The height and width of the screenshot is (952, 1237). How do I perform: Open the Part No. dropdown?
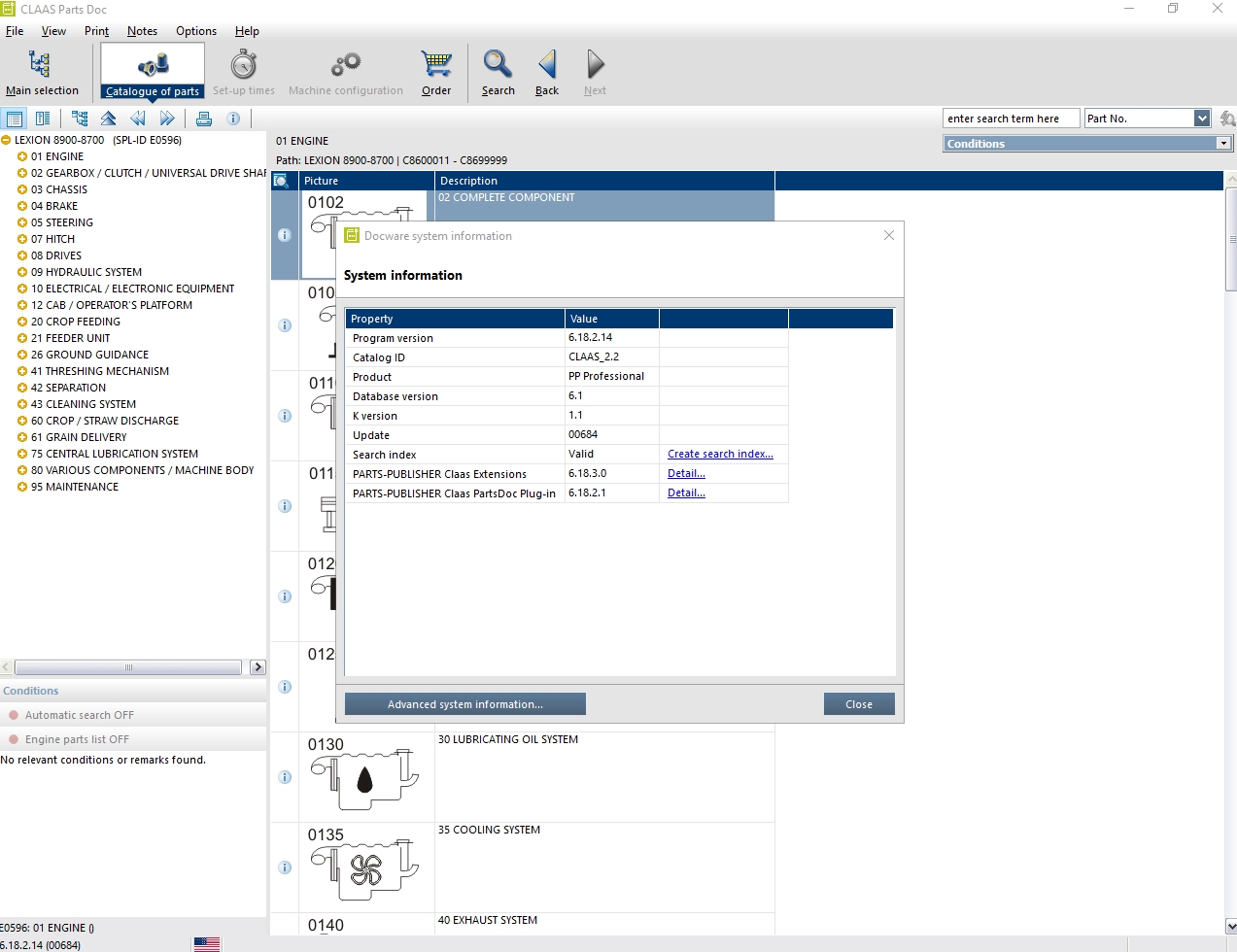tap(1202, 119)
